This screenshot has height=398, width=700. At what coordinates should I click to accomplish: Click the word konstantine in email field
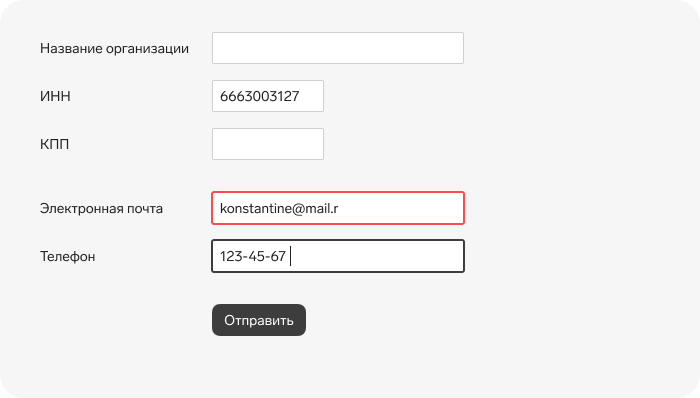[256, 208]
